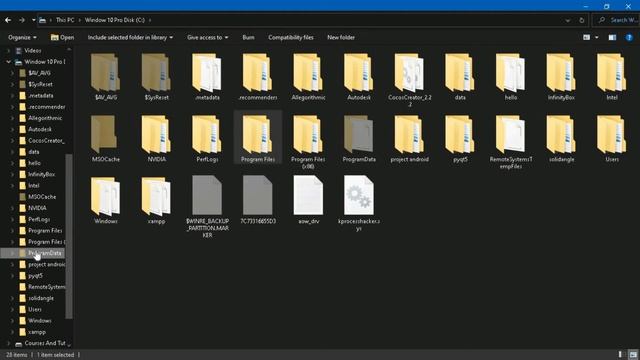
Task: Select pyqt5 in the navigation tree
Action: click(35, 276)
